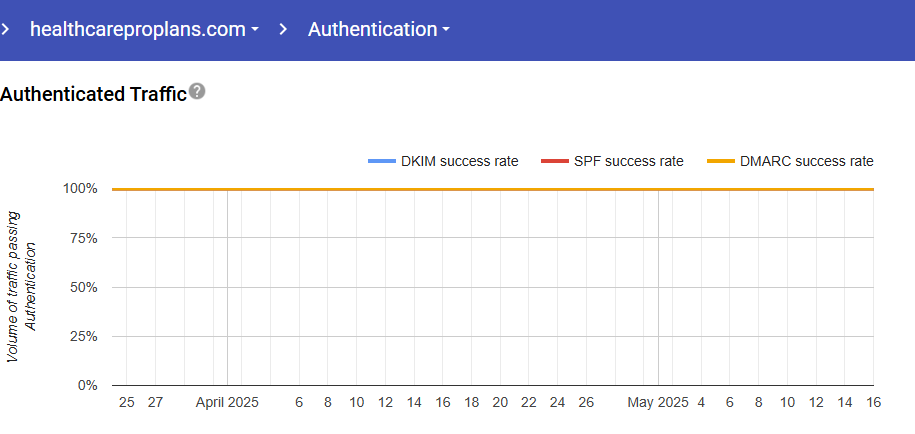Click the red SPF legend color marker

point(553,161)
